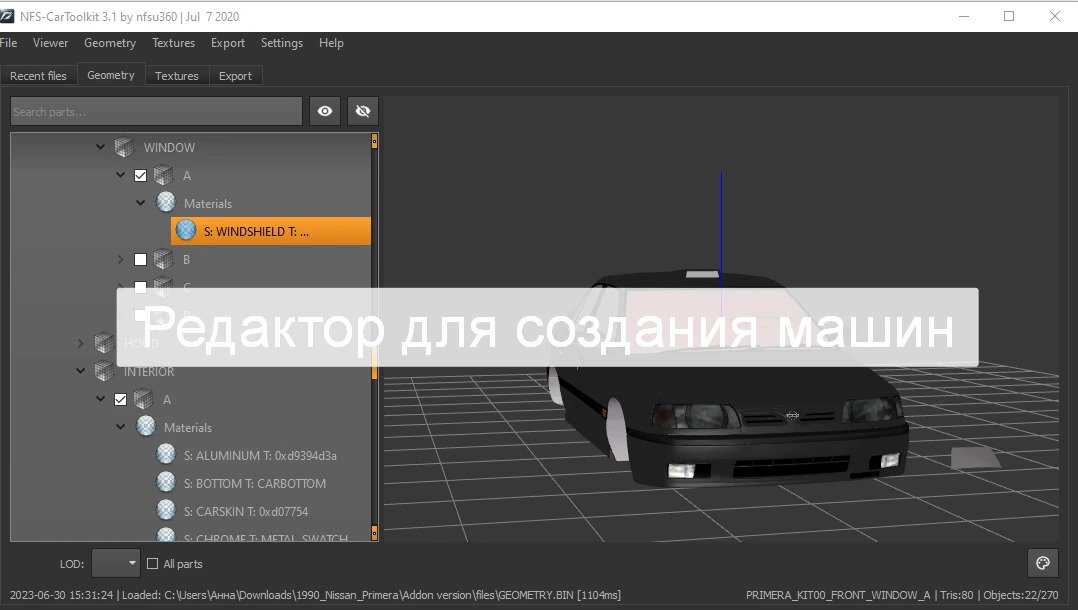Click the WINDOW part cube icon
Viewport: 1078px width, 610px height.
click(x=122, y=146)
